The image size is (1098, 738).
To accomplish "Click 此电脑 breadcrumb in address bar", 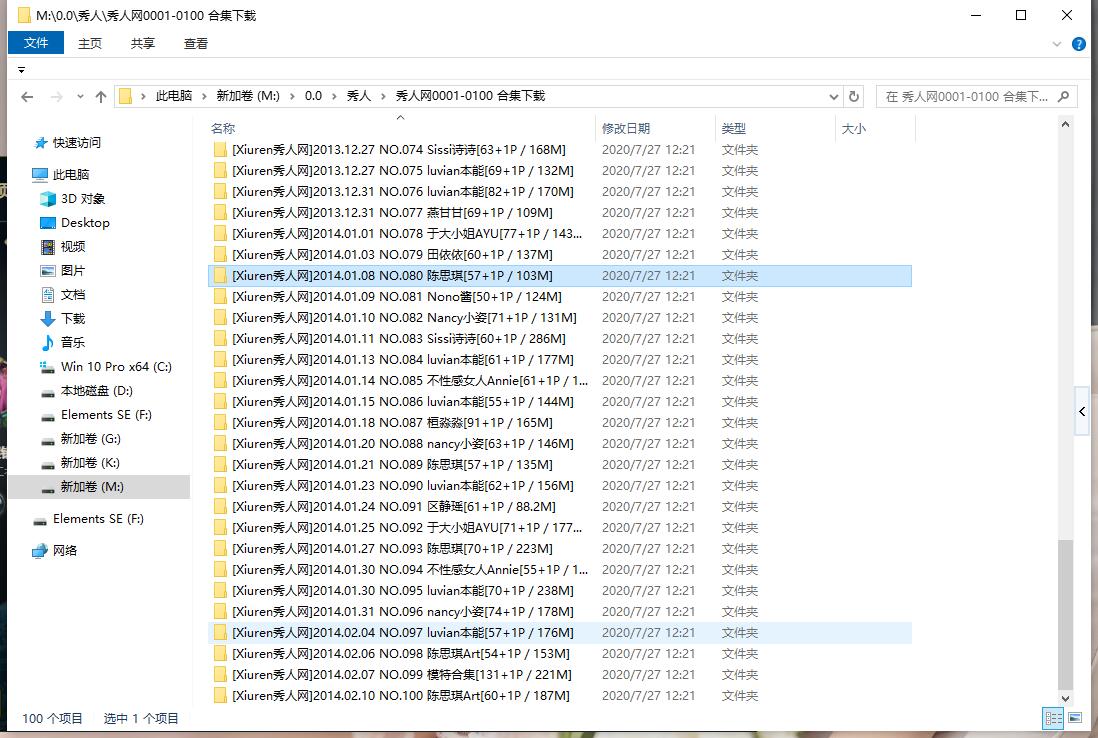I will pos(174,96).
